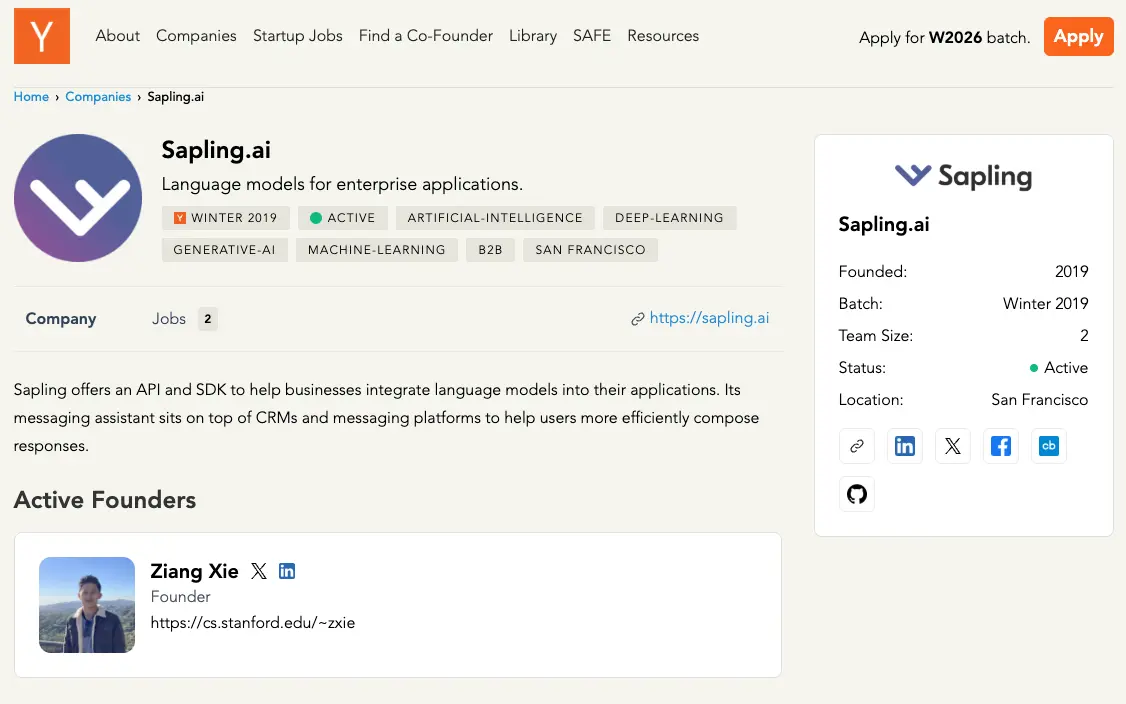Open Find a Co-Founder page
1126x704 pixels.
426,36
